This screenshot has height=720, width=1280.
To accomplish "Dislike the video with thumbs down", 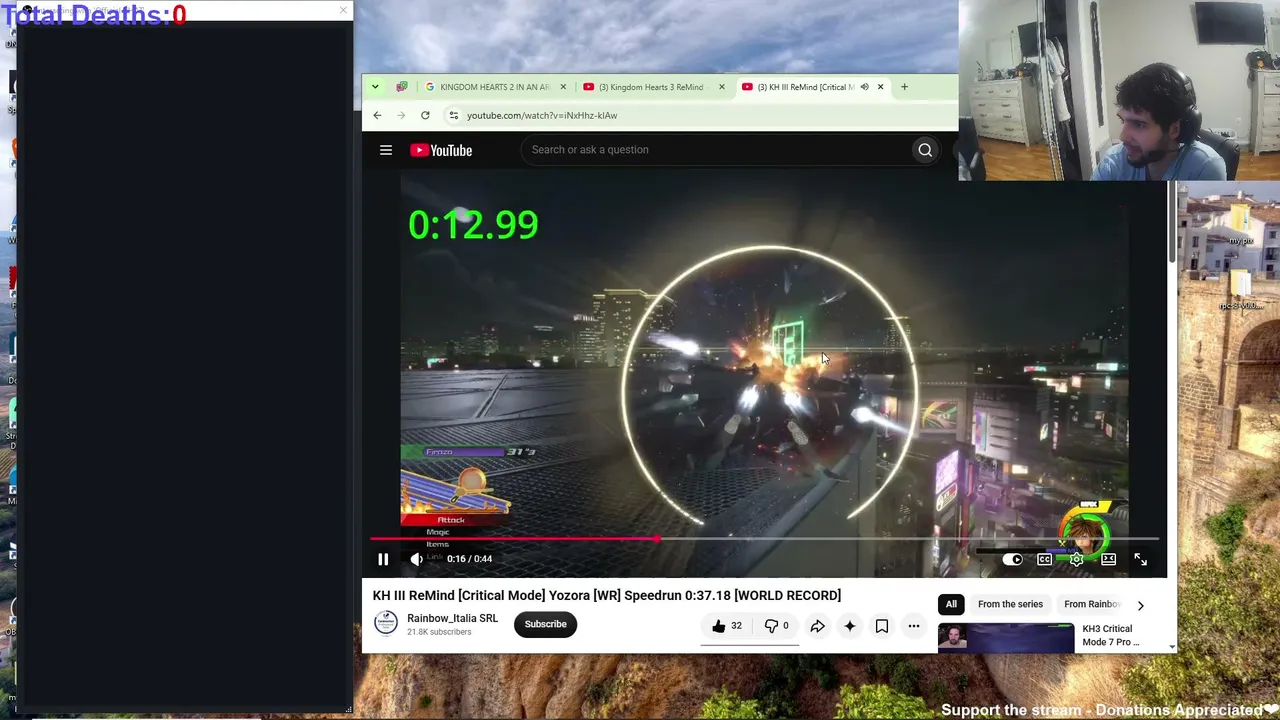I will coord(776,626).
